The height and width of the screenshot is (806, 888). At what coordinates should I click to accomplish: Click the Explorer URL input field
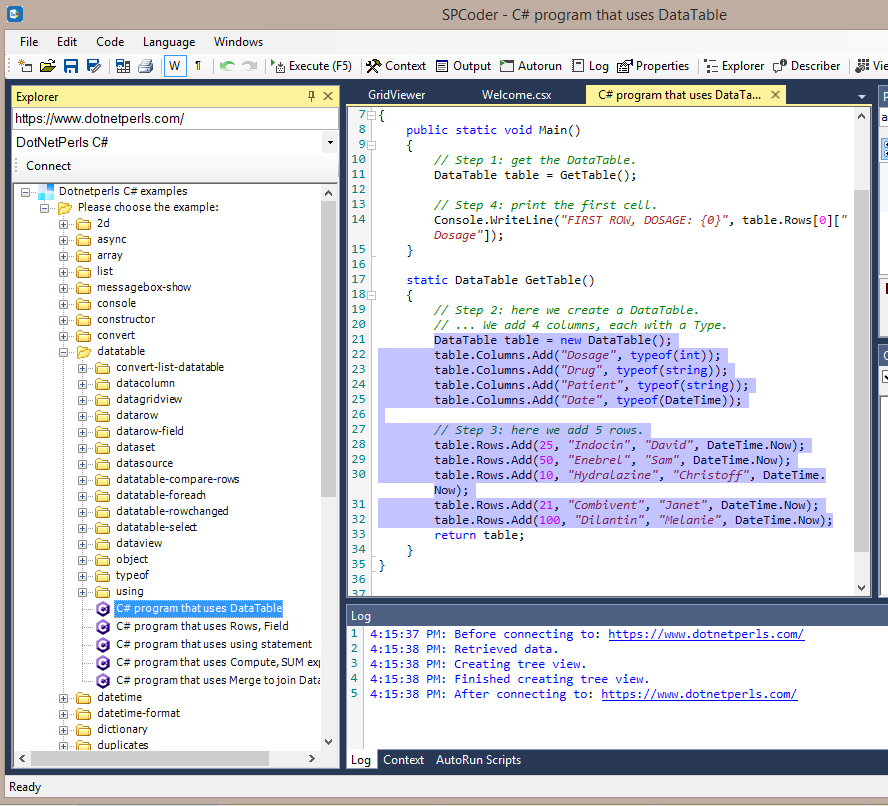point(176,118)
